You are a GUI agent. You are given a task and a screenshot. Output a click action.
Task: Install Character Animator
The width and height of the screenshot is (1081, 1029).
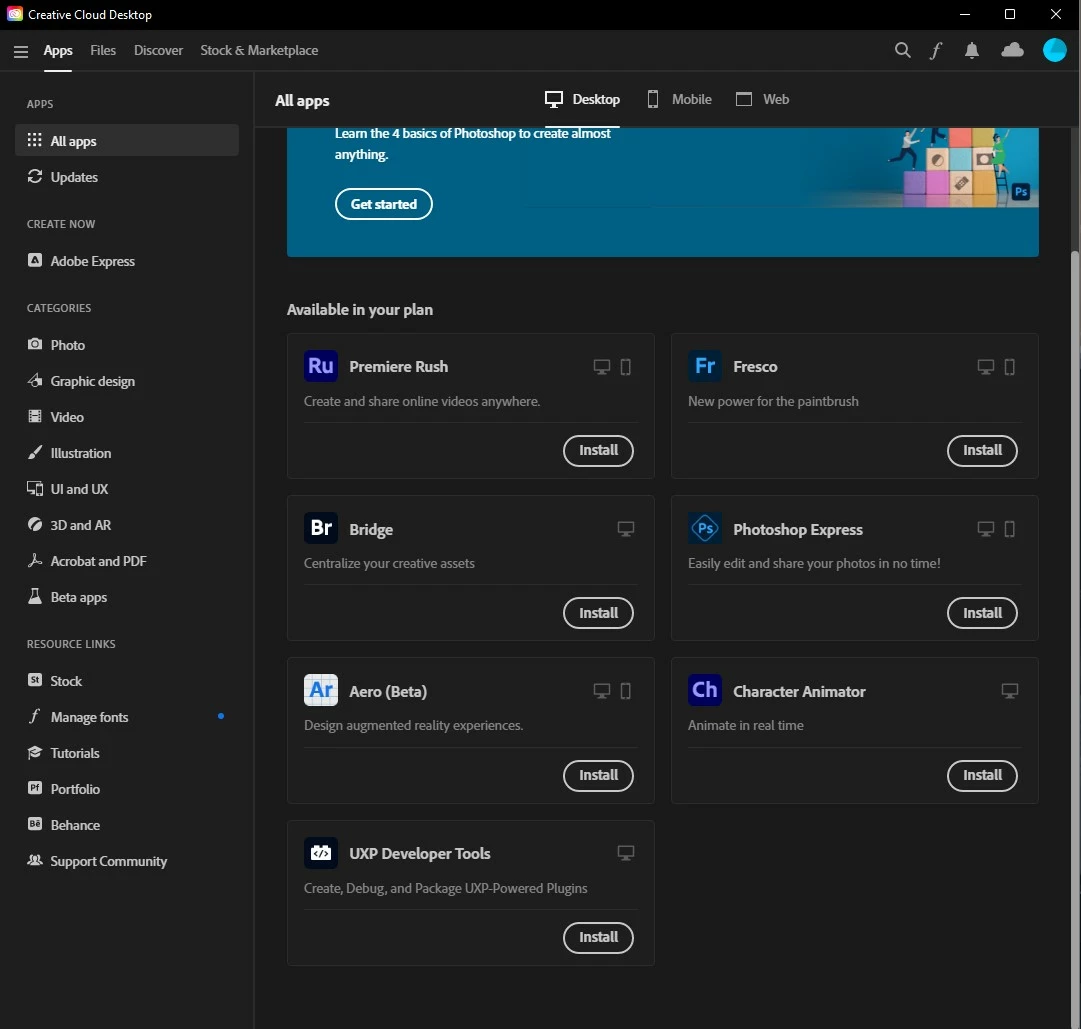(x=982, y=775)
